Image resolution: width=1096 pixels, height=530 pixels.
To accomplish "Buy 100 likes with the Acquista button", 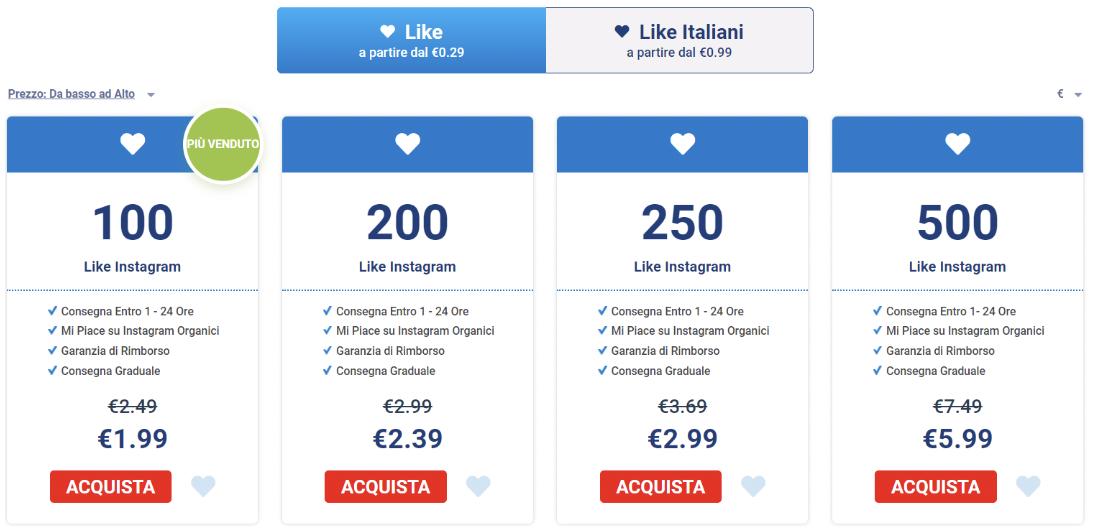I will click(x=110, y=487).
